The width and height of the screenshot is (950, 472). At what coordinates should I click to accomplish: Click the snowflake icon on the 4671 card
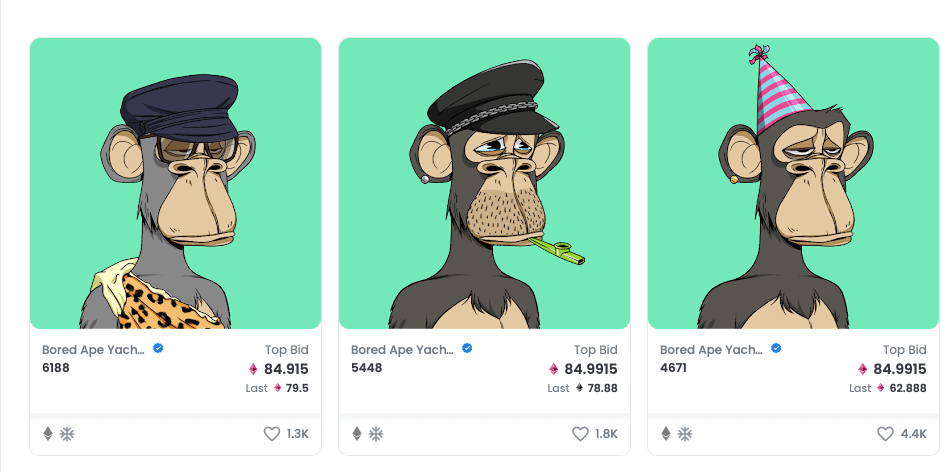click(685, 434)
